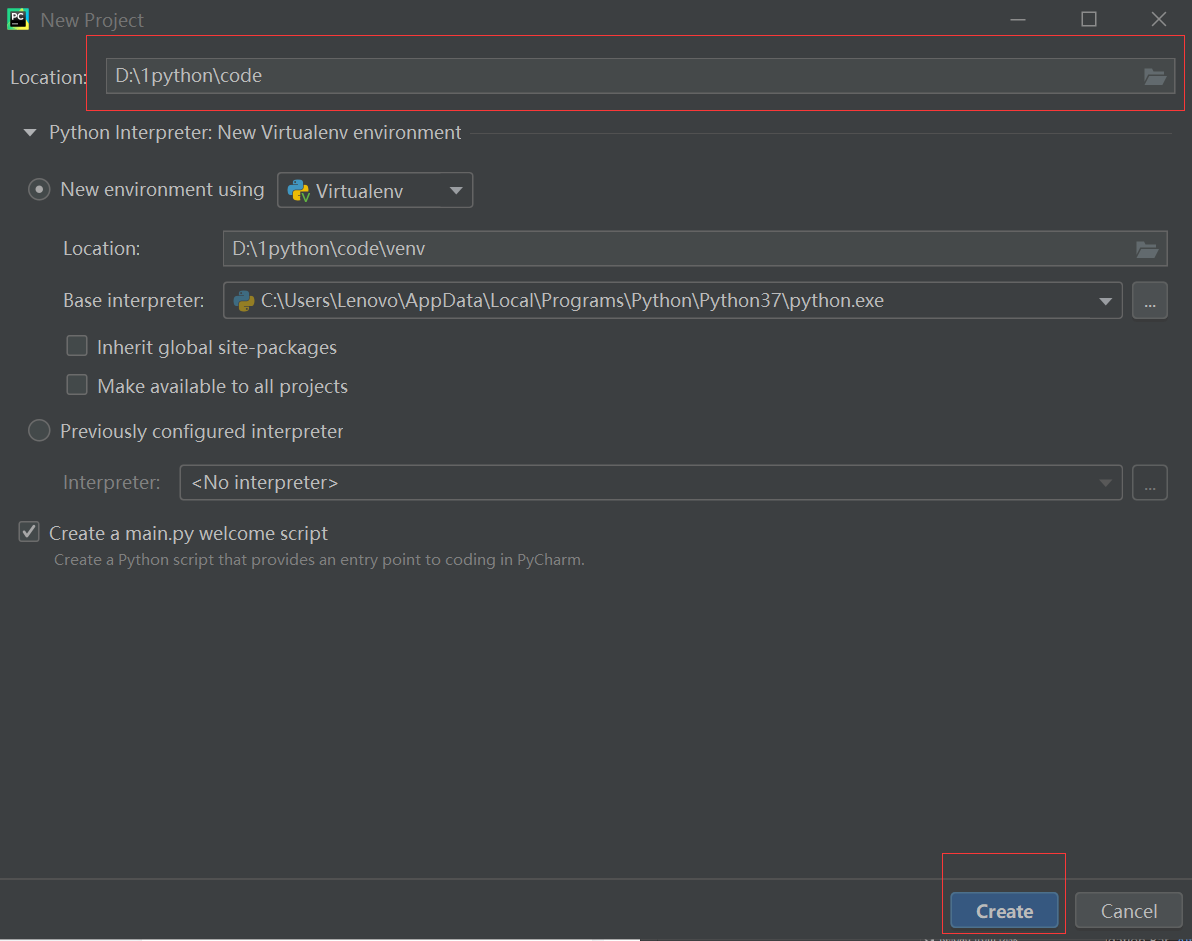
Task: Click the PyCharm logo in the title bar
Action: [x=17, y=19]
